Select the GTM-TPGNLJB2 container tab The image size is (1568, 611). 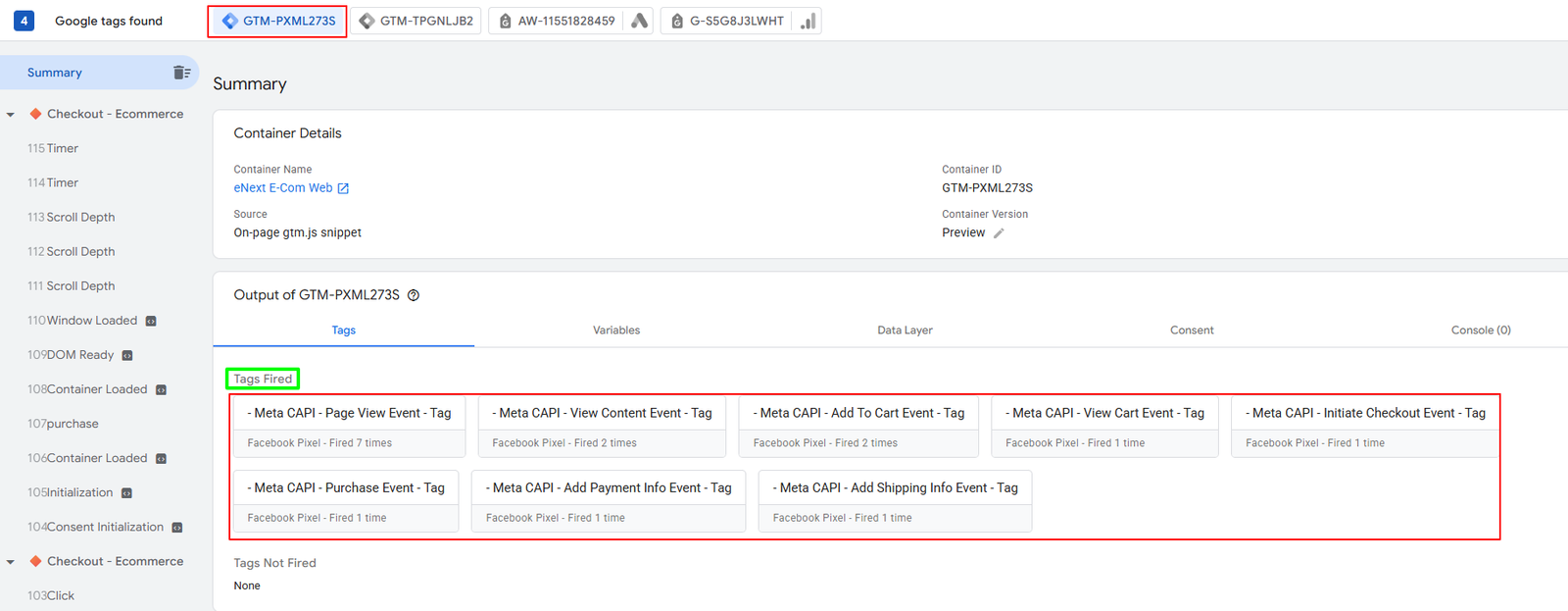(416, 21)
